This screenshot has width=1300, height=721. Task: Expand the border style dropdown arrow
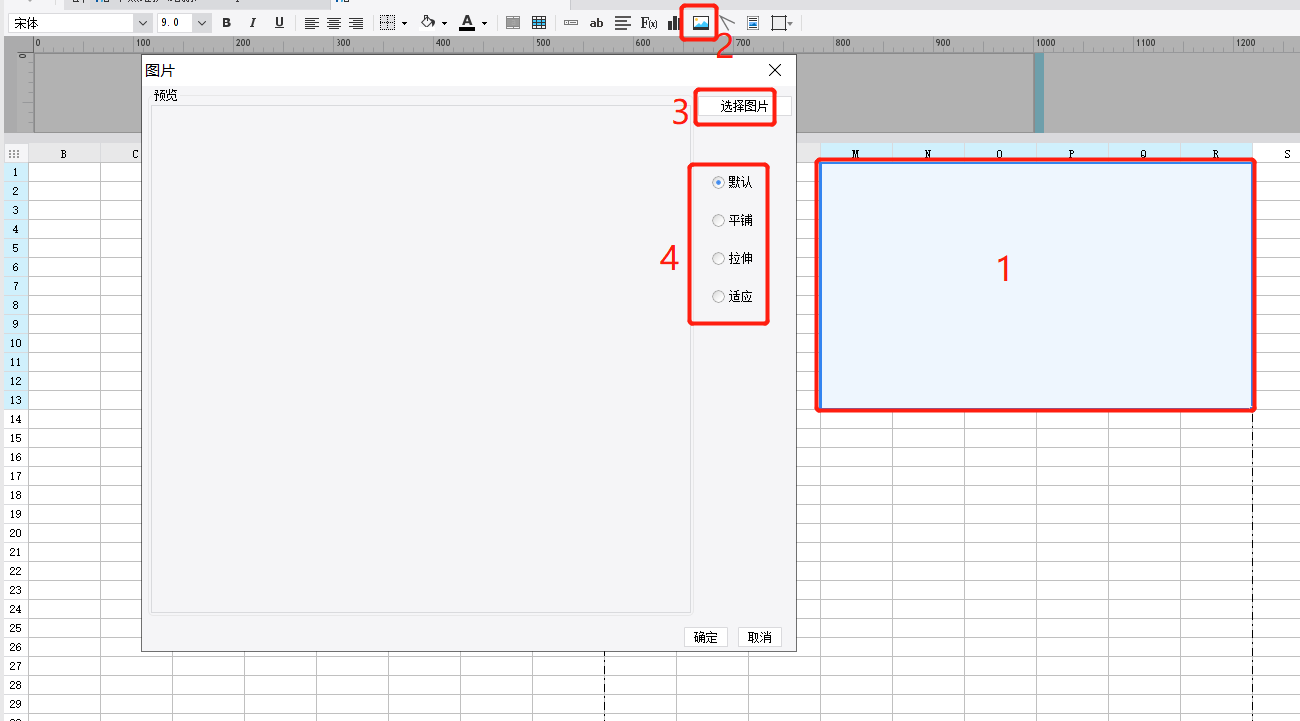(404, 23)
